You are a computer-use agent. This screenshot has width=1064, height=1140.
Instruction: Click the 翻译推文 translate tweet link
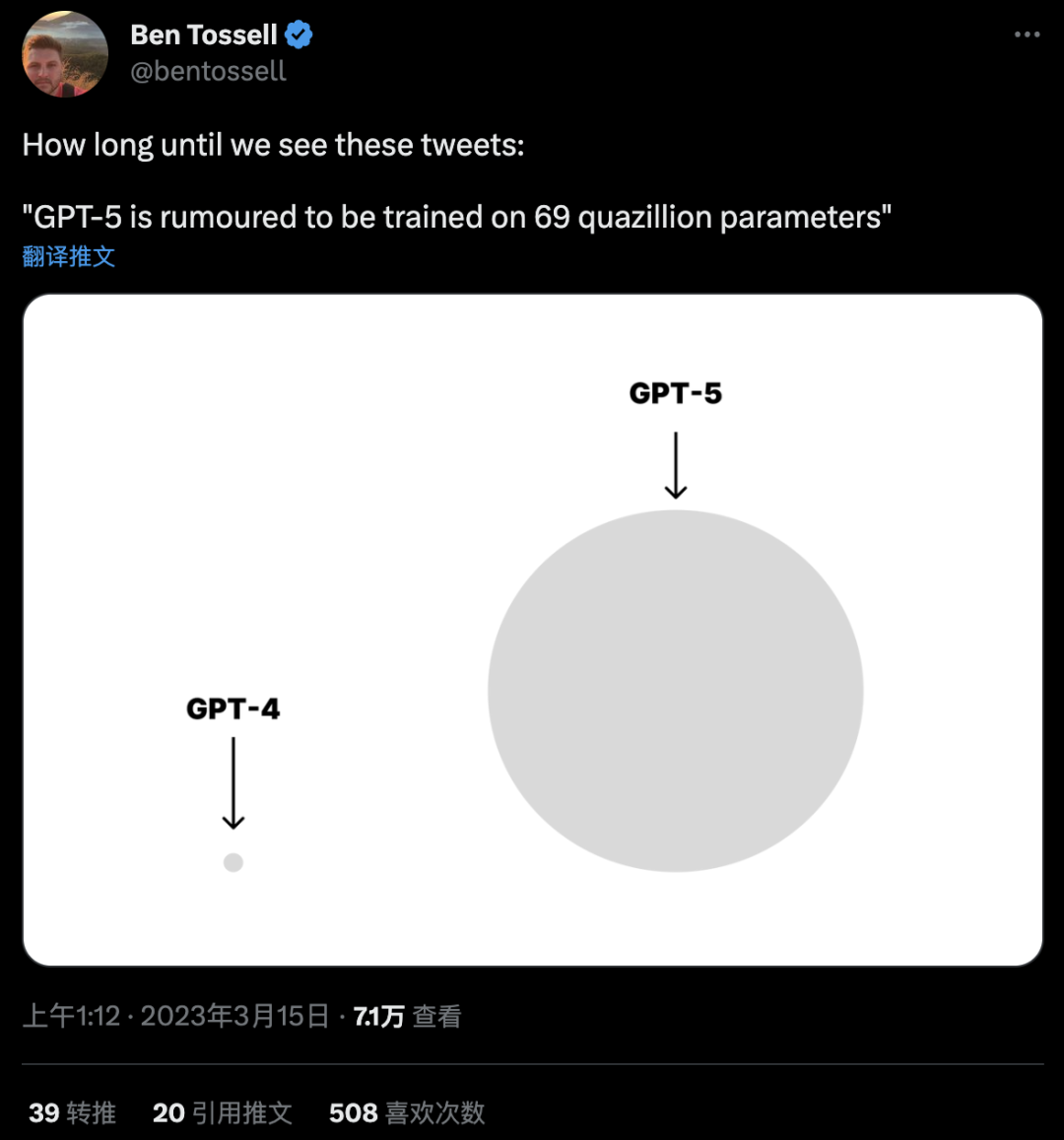tap(68, 256)
